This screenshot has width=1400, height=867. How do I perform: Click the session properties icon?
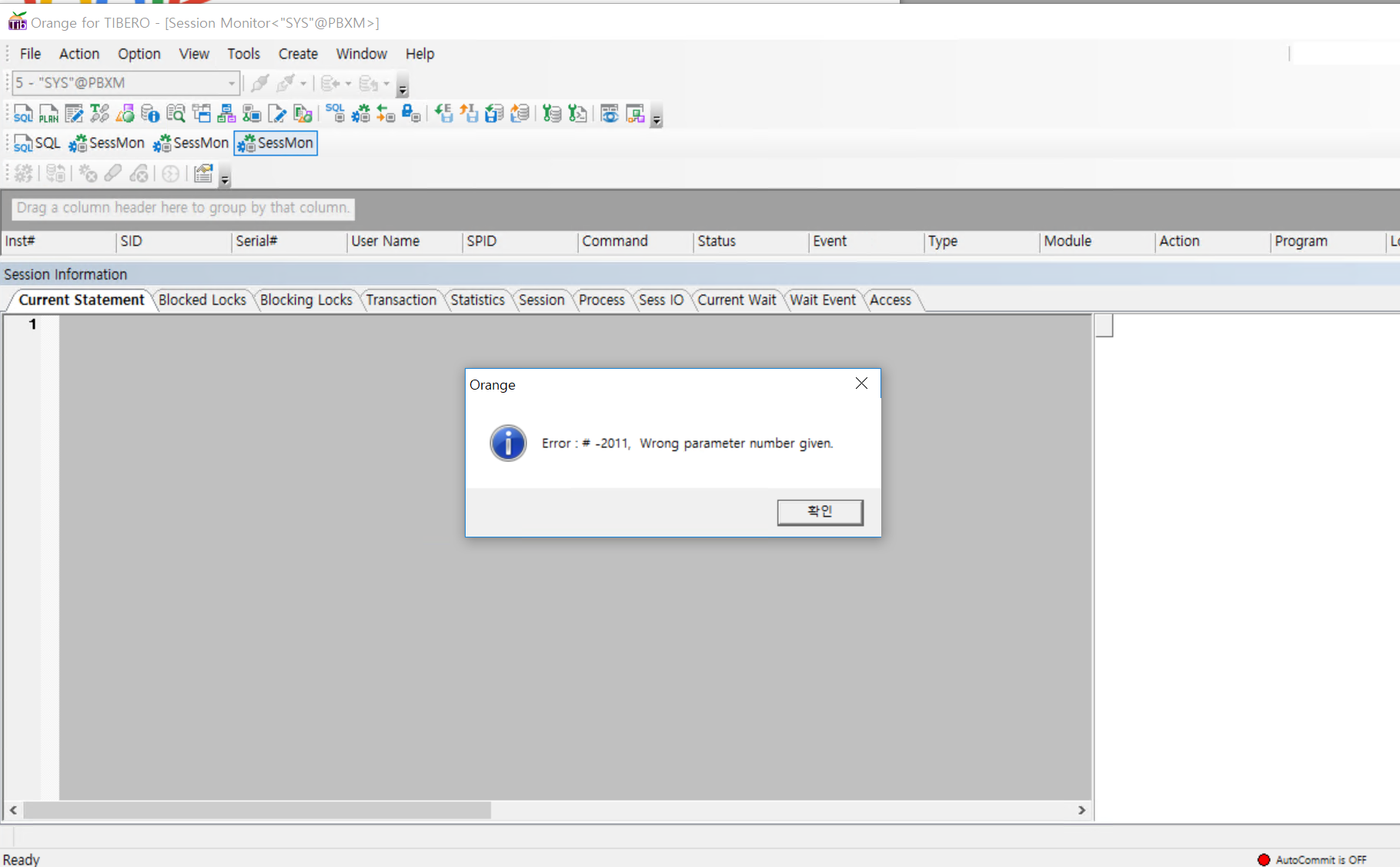coord(202,173)
